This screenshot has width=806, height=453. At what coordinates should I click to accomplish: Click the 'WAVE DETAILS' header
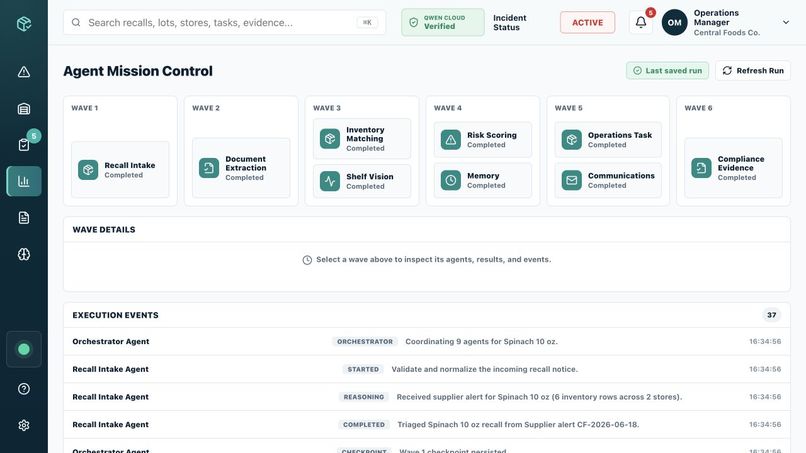(104, 230)
